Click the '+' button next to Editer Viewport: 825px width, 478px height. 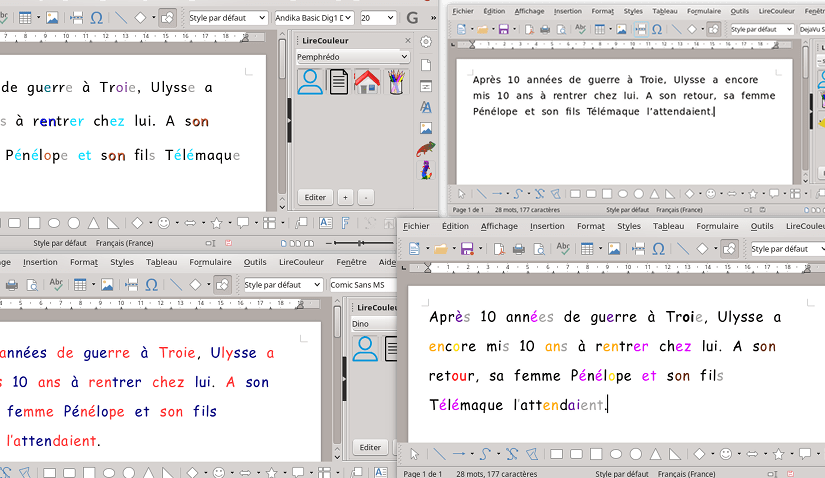coord(345,197)
